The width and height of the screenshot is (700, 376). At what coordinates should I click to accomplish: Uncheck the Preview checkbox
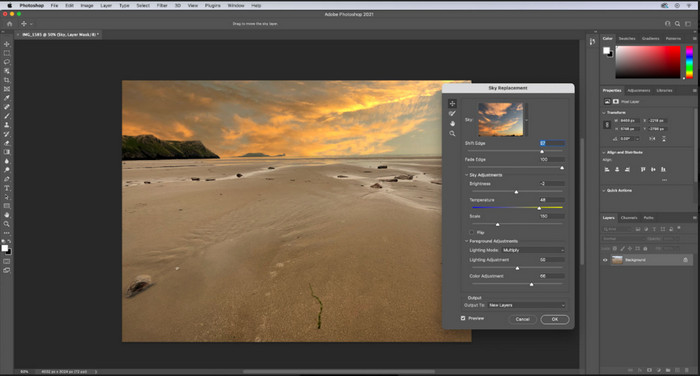point(463,318)
